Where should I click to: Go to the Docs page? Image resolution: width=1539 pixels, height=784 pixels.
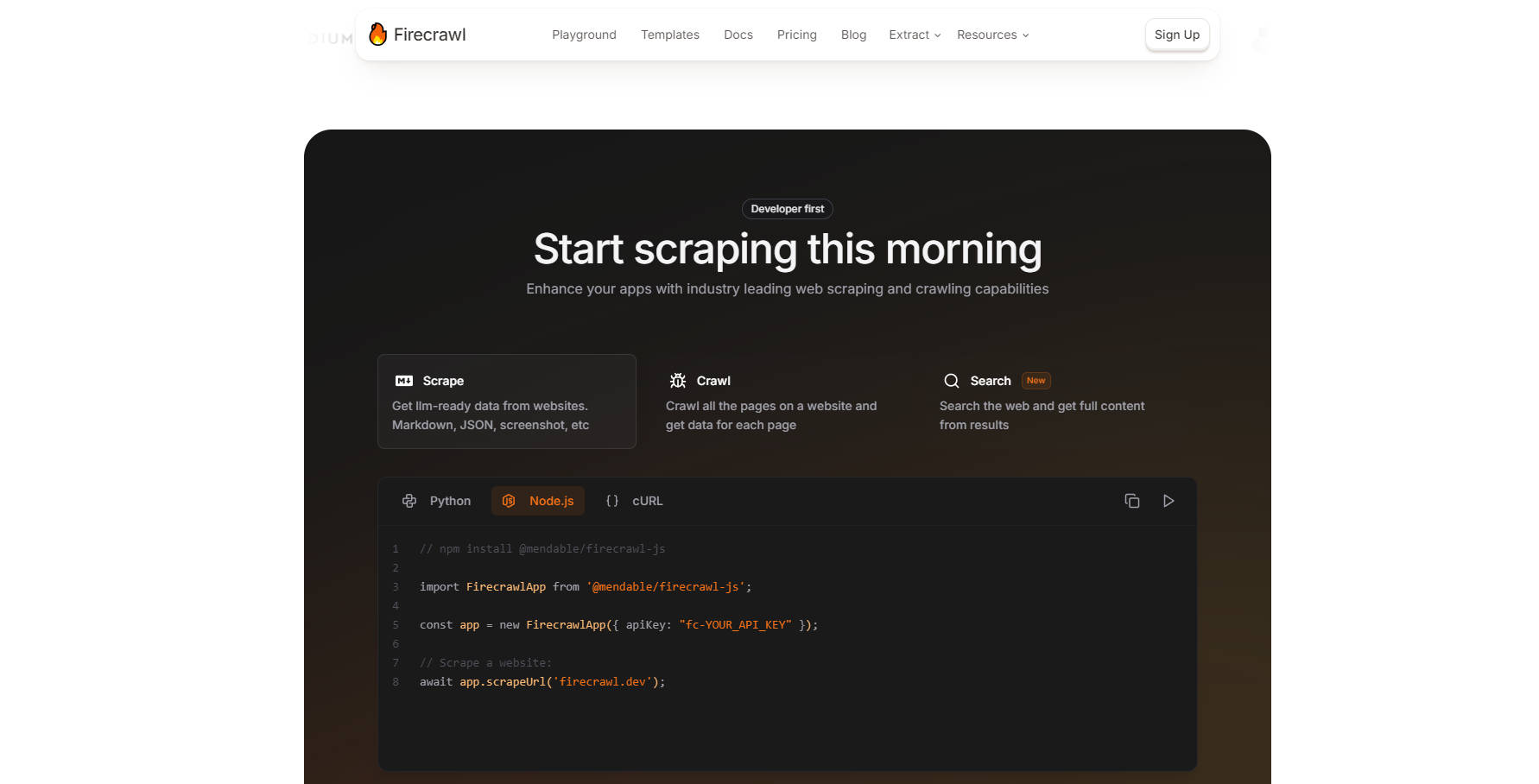(x=738, y=35)
